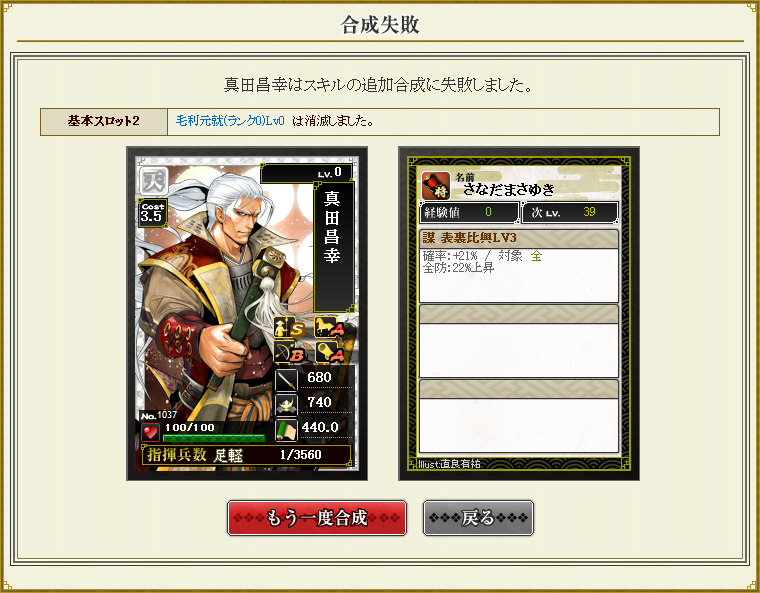Screen dimensions: 760x593
Task: Select the spear aptitude S icon
Action: point(289,327)
